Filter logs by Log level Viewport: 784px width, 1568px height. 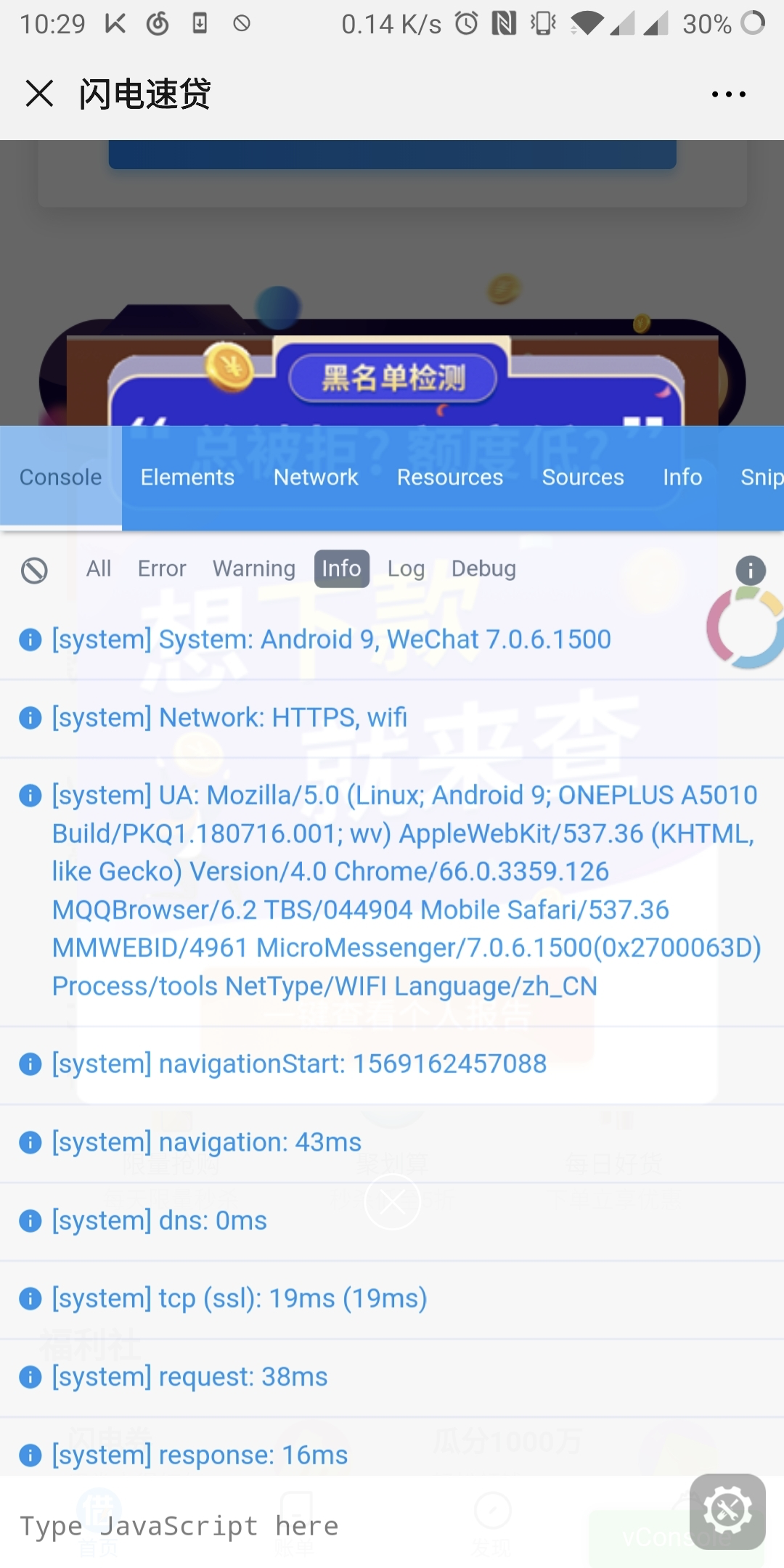406,568
